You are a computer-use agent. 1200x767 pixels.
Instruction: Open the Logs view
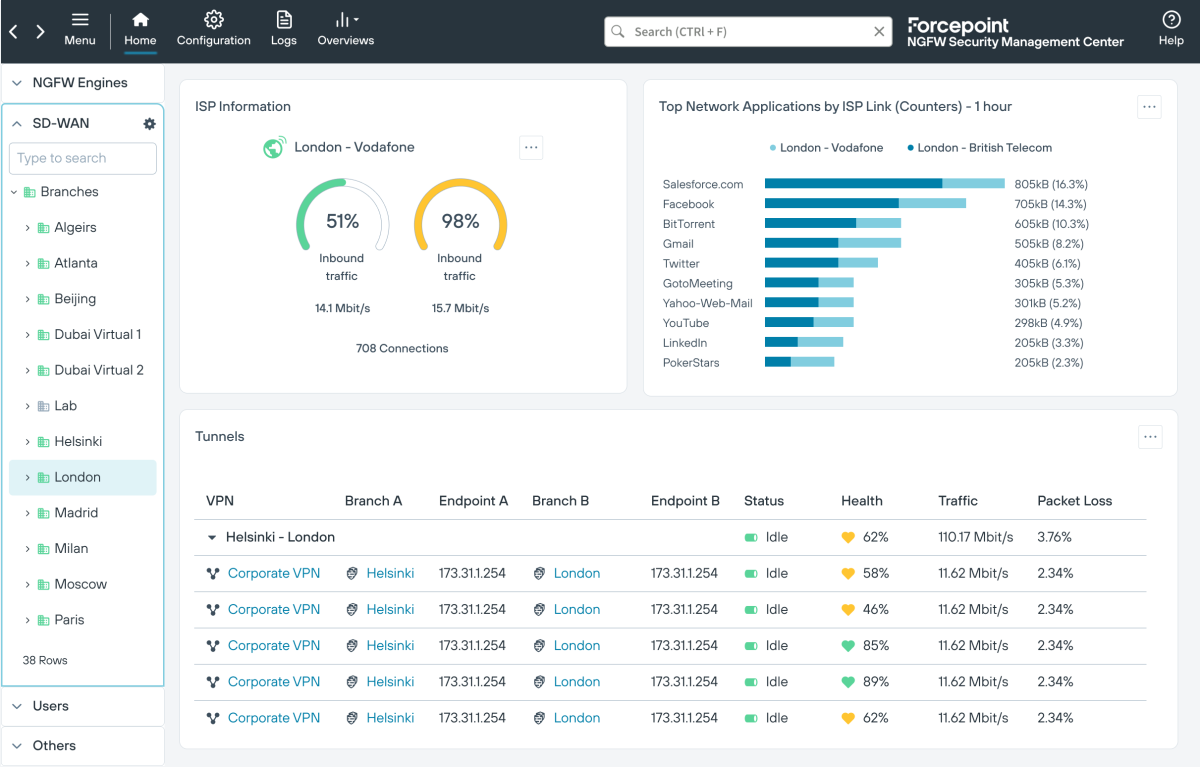(284, 30)
